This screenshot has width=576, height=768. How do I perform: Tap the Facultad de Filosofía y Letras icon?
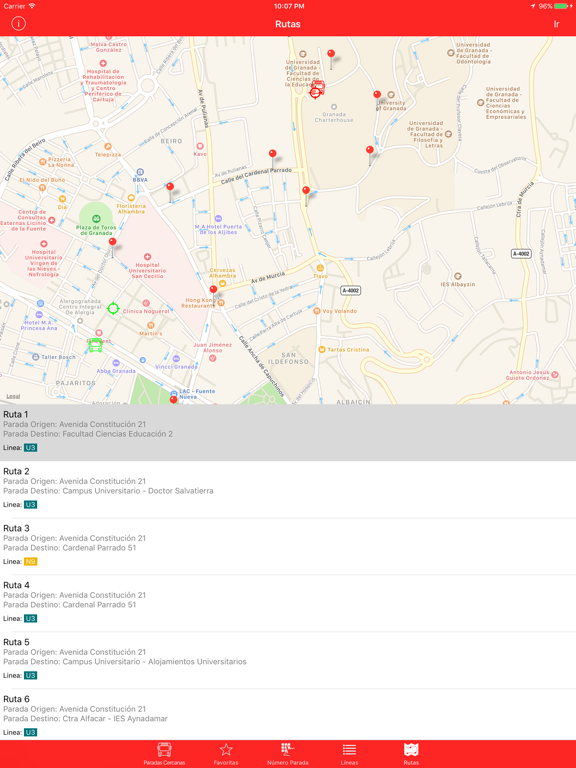pyautogui.click(x=448, y=134)
